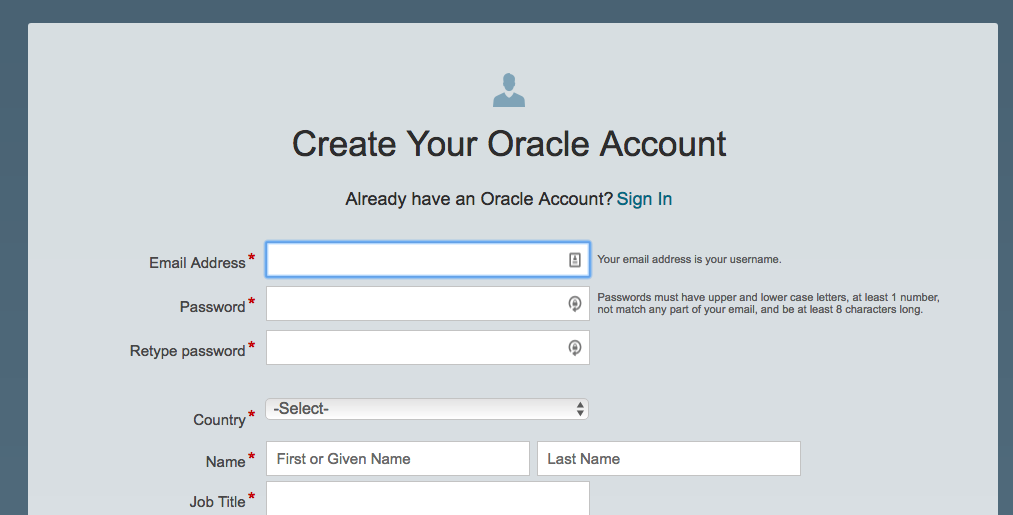Viewport: 1013px width, 515px height.
Task: Click into the Password input field
Action: click(415, 304)
